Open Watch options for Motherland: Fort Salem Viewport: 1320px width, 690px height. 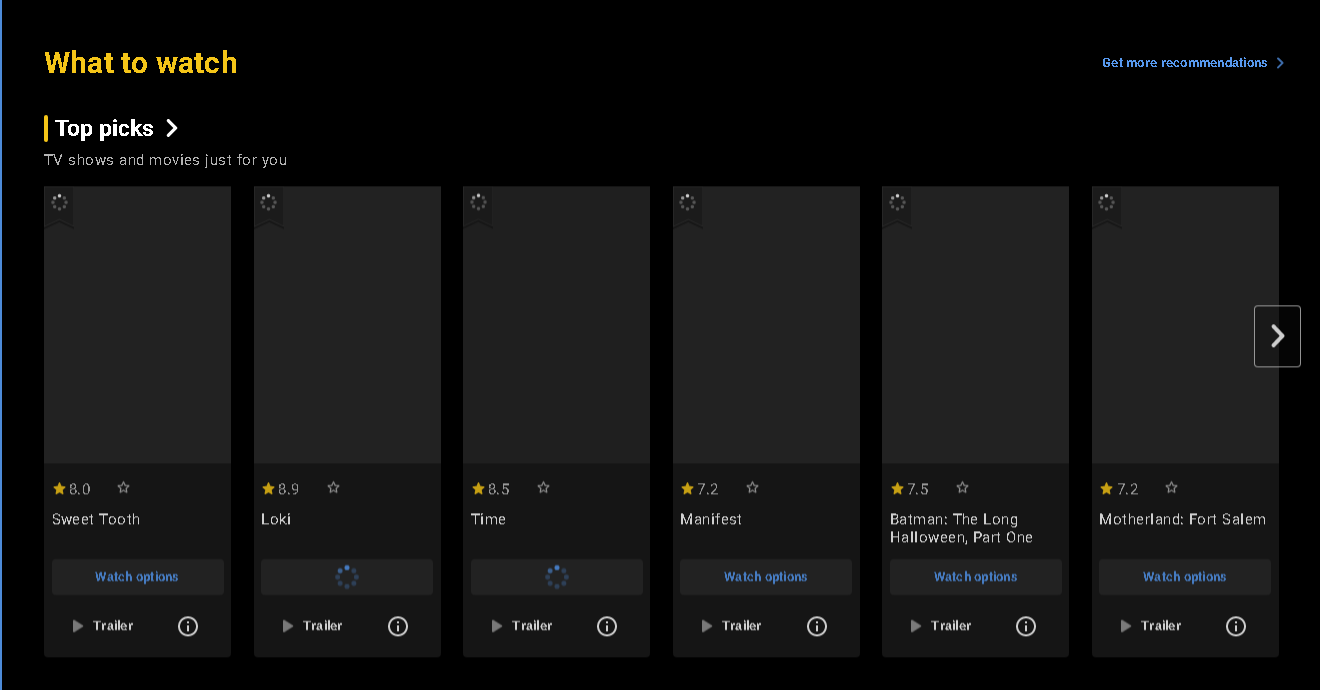pyautogui.click(x=1185, y=577)
